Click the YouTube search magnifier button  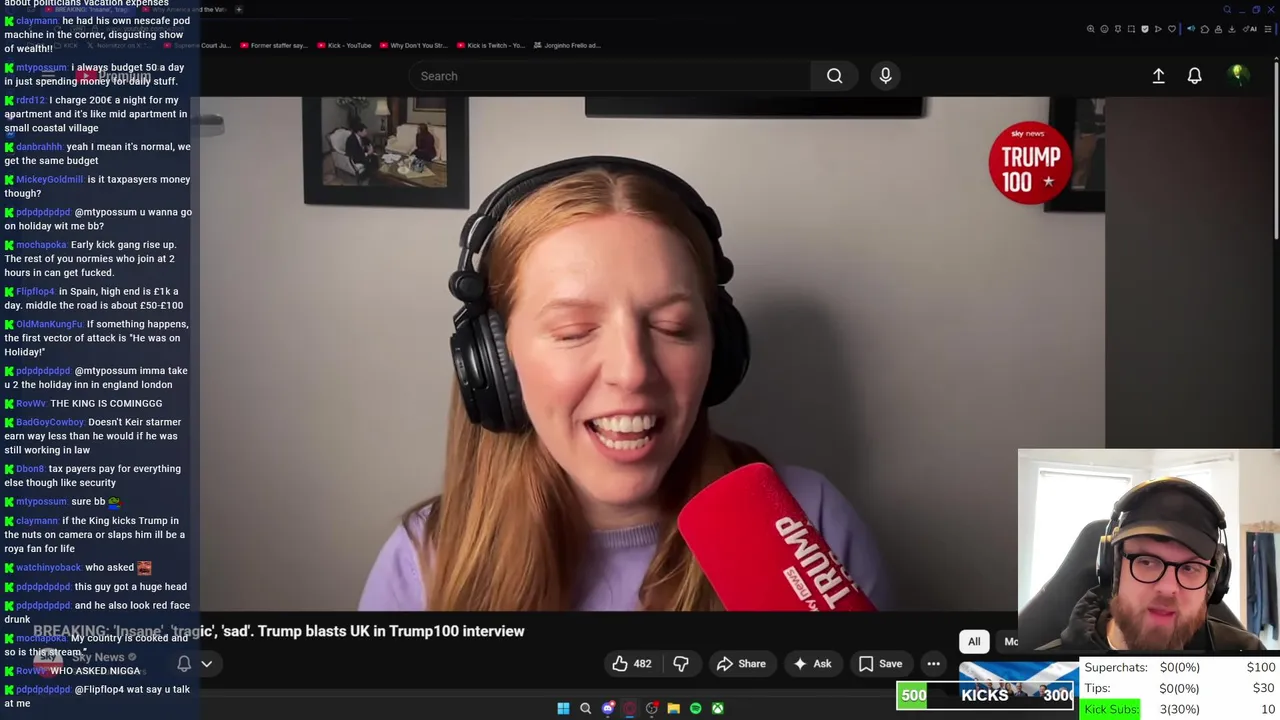tap(834, 76)
